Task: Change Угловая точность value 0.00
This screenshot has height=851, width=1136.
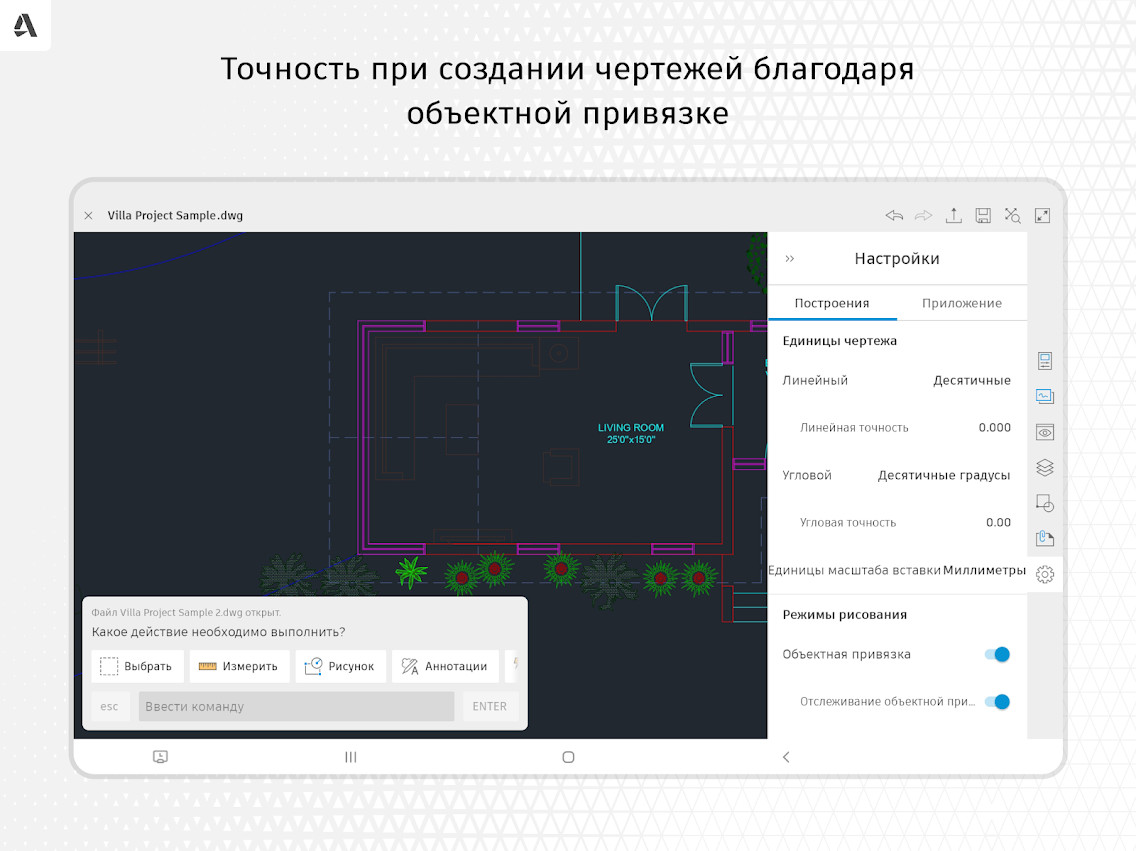Action: point(998,522)
